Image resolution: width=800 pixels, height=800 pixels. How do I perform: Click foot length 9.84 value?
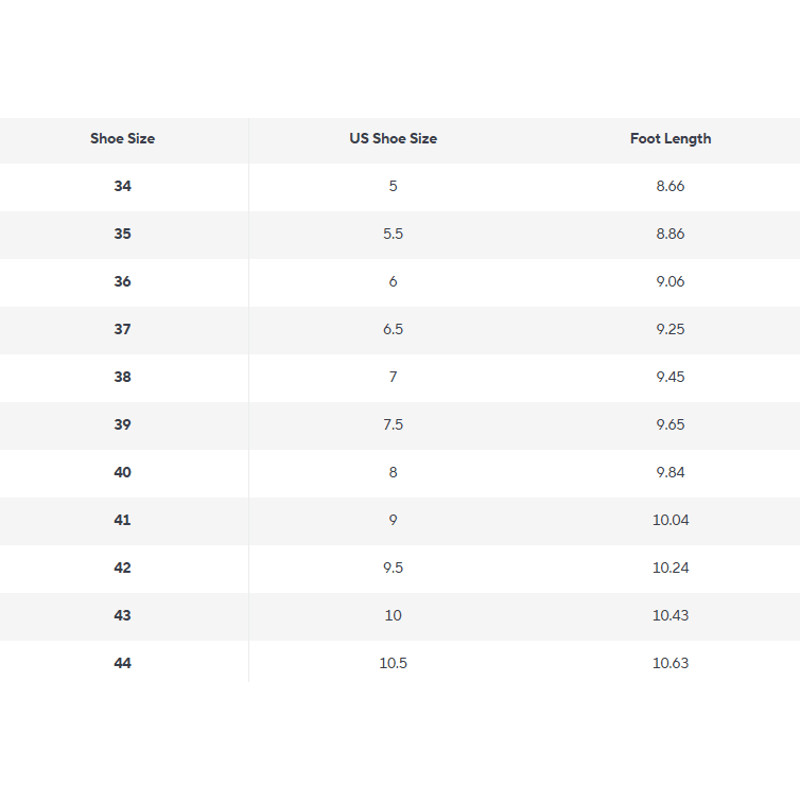point(670,472)
